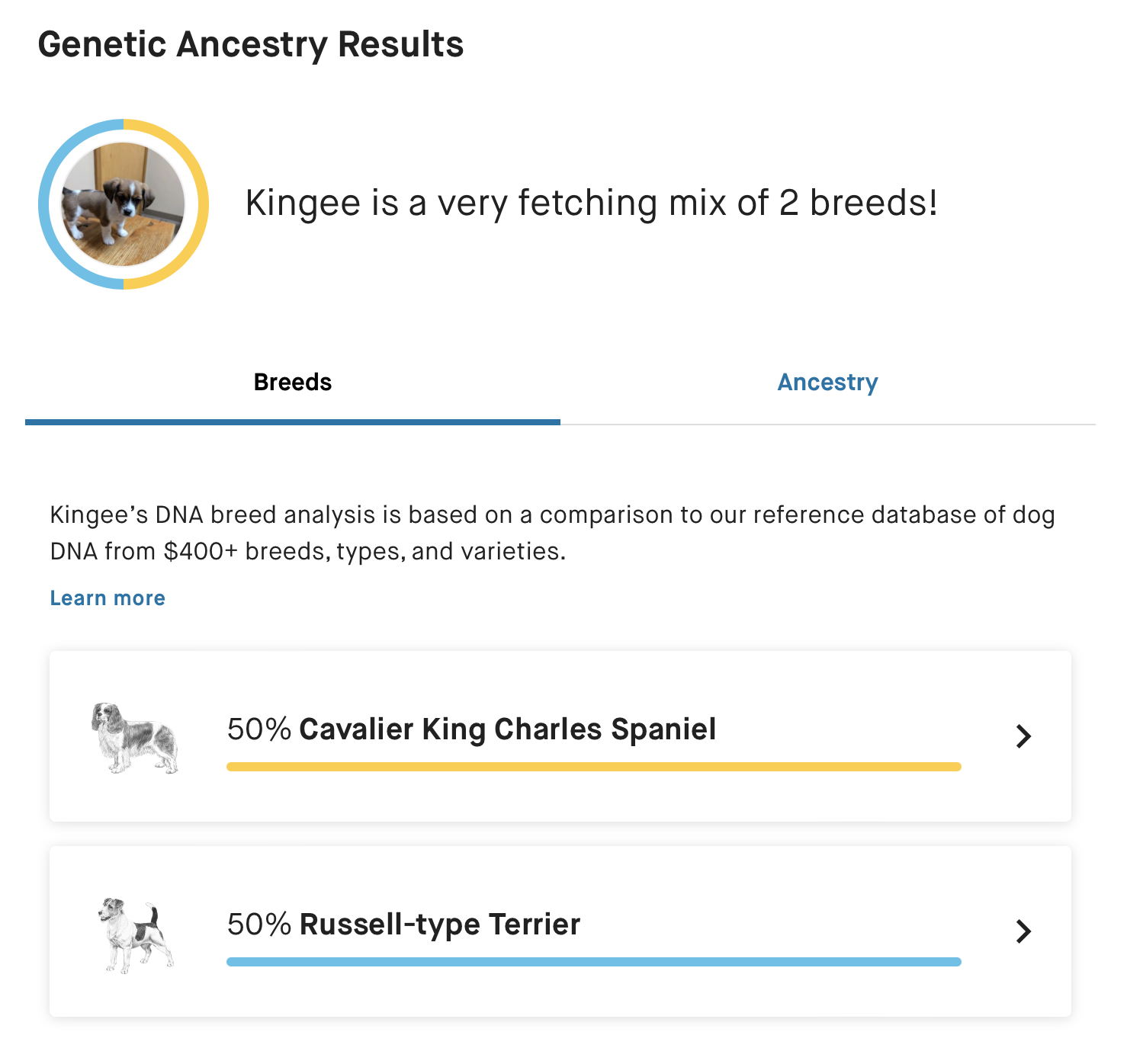Click the yellow Cavalier percentage bar
This screenshot has width=1127, height=1064.
click(x=593, y=767)
